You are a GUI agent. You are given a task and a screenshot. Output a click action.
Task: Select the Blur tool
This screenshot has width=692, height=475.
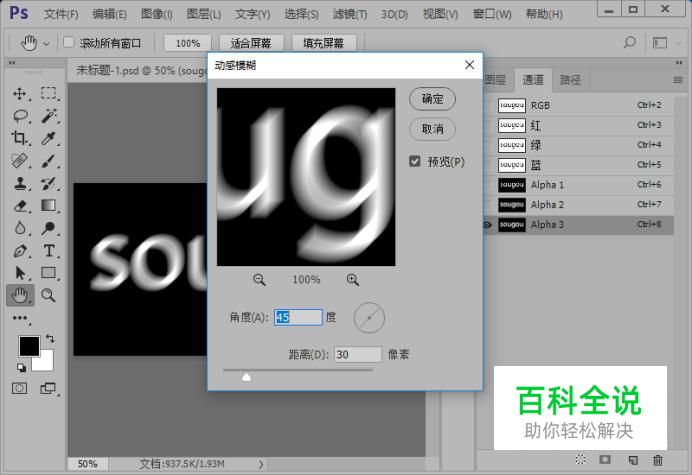20,228
